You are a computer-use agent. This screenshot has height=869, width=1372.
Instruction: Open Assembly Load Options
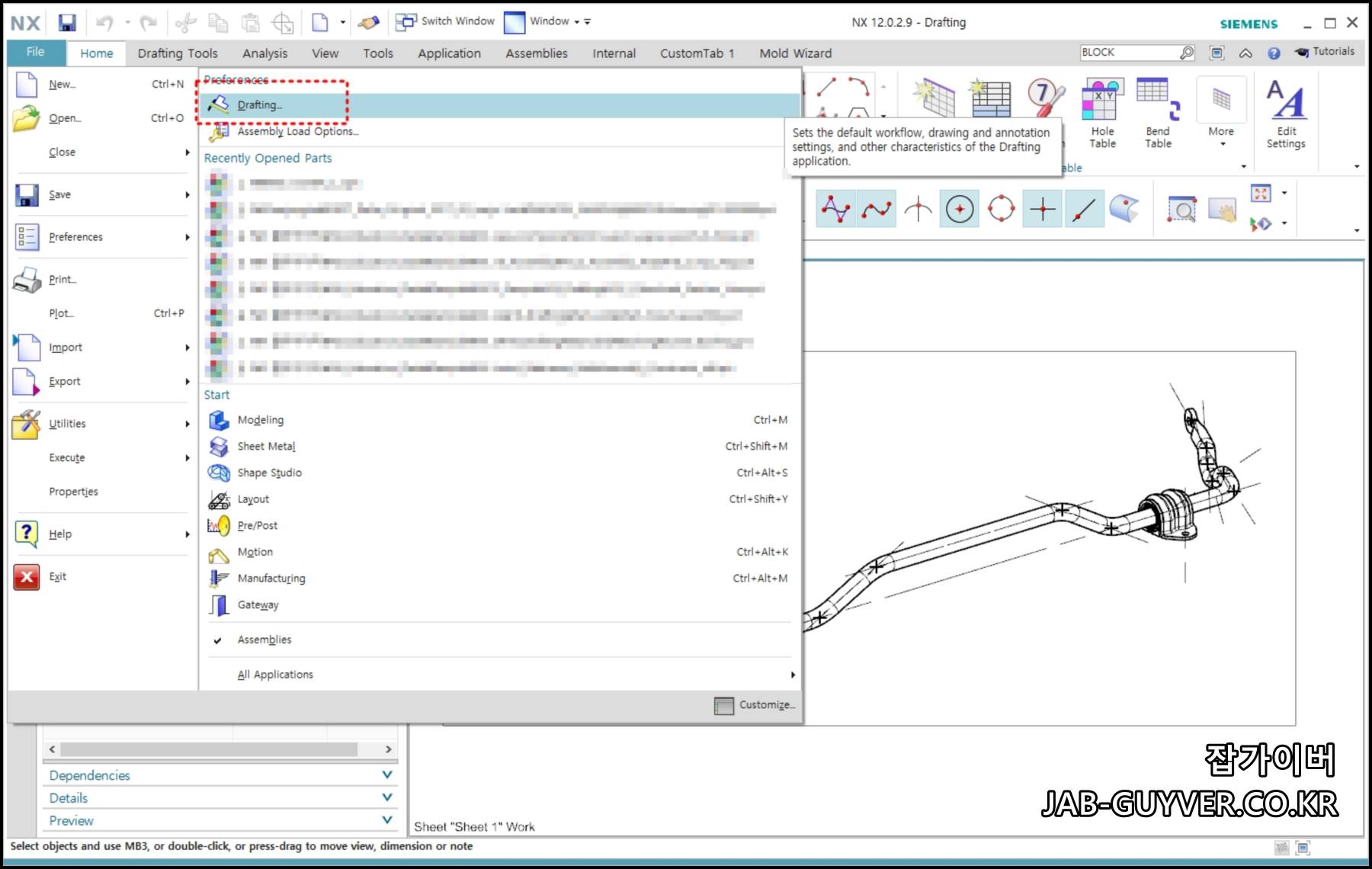[x=500, y=132]
